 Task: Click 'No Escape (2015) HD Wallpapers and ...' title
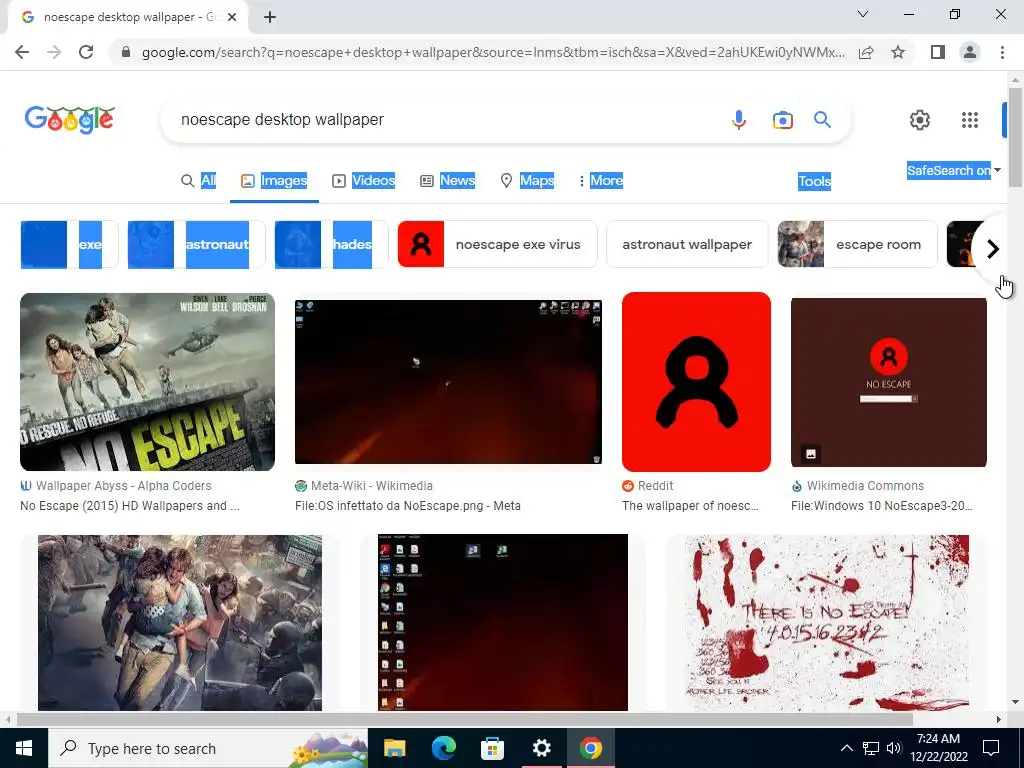(x=130, y=505)
